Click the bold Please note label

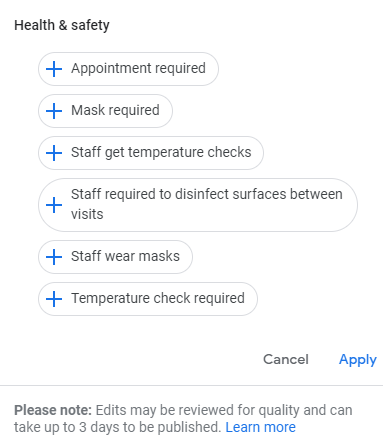coord(53,410)
